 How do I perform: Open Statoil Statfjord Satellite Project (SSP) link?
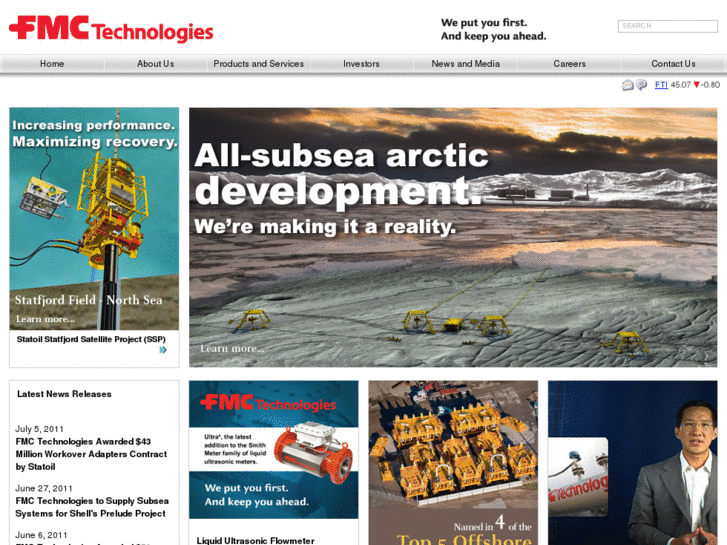click(91, 339)
